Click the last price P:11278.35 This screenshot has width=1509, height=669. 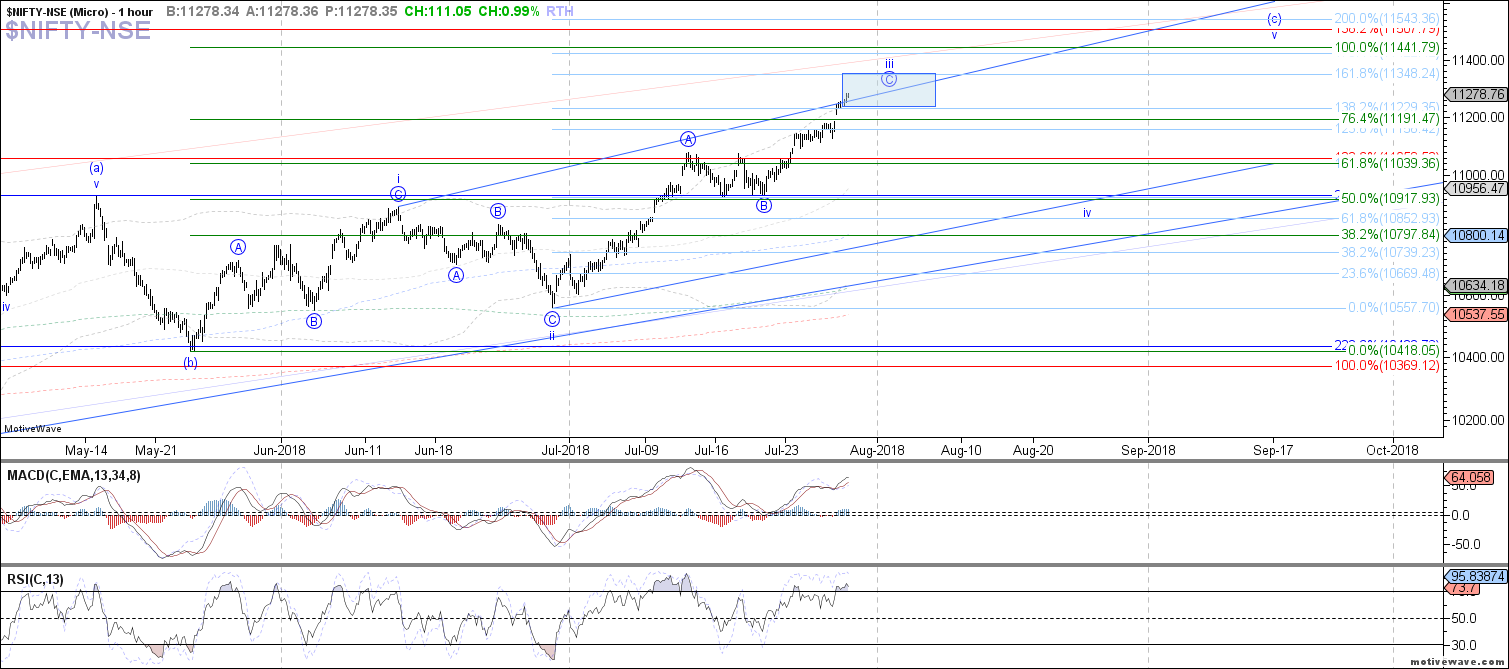click(x=363, y=10)
